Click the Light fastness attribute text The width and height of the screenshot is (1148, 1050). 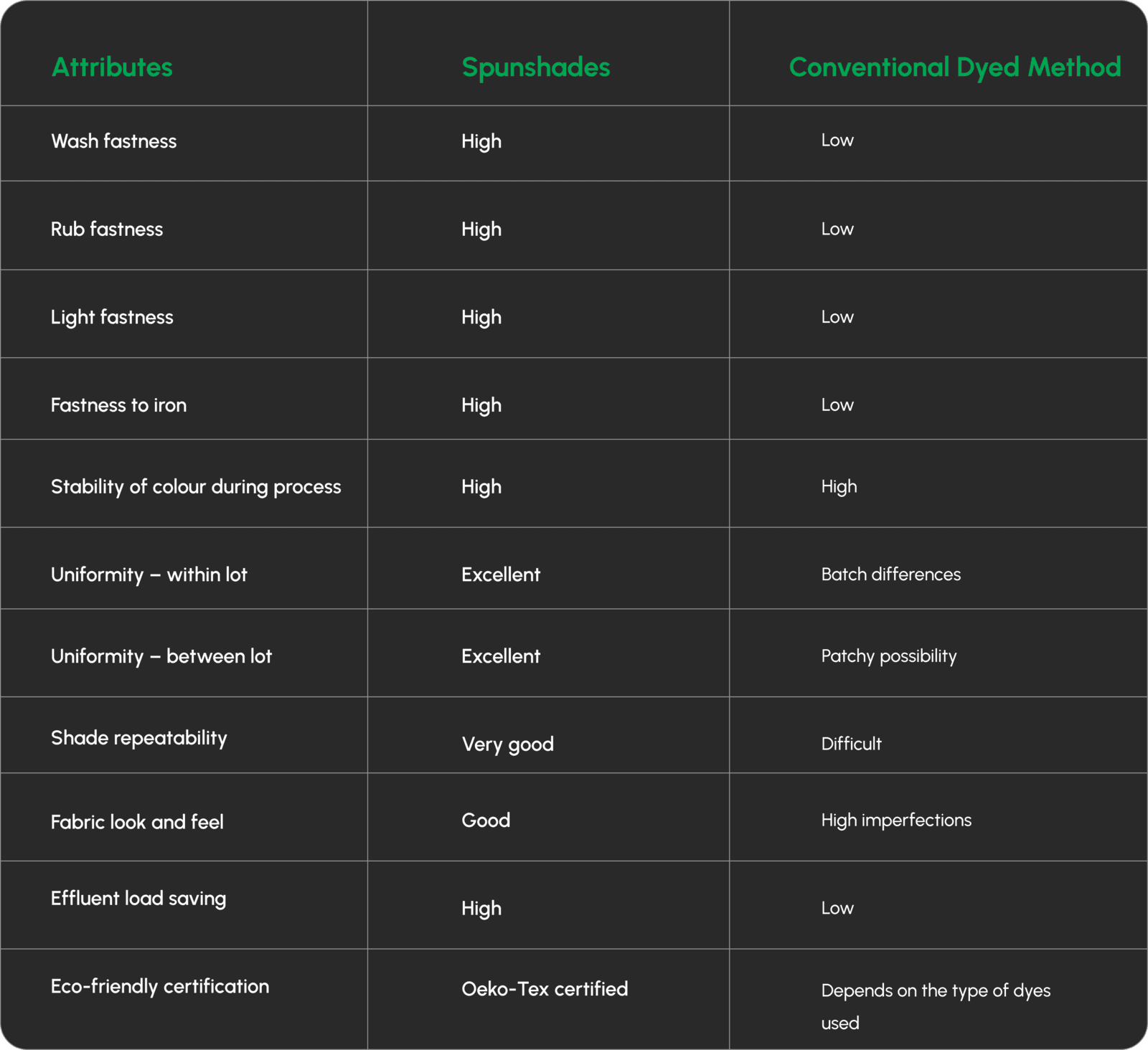112,317
